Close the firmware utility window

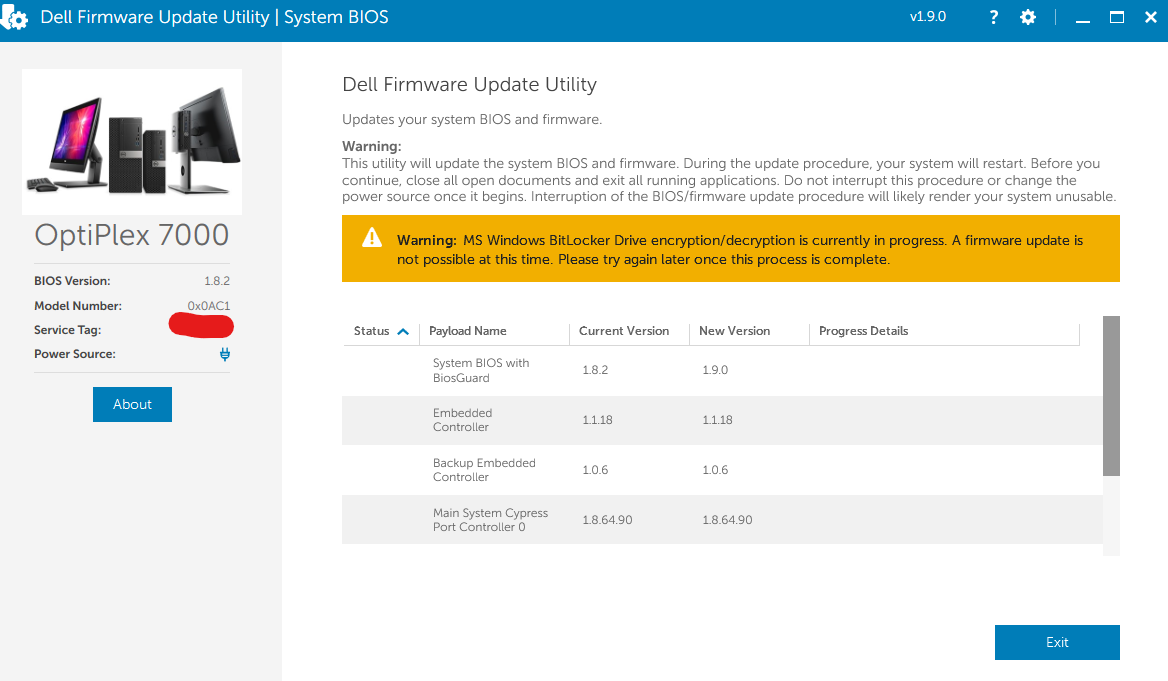[1151, 17]
